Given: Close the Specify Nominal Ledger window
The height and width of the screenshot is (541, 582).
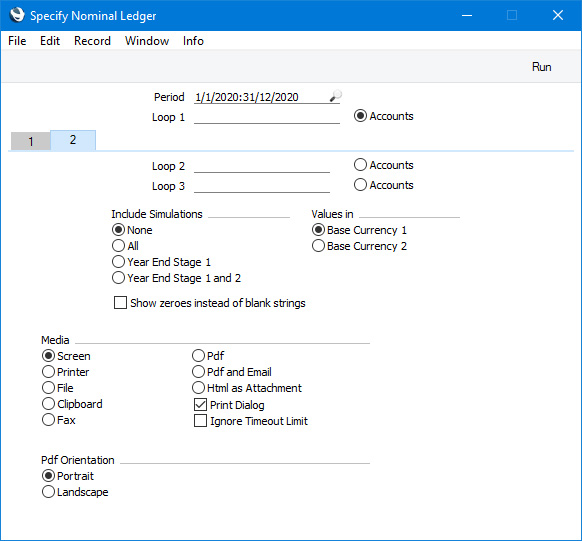Looking at the screenshot, I should [558, 15].
